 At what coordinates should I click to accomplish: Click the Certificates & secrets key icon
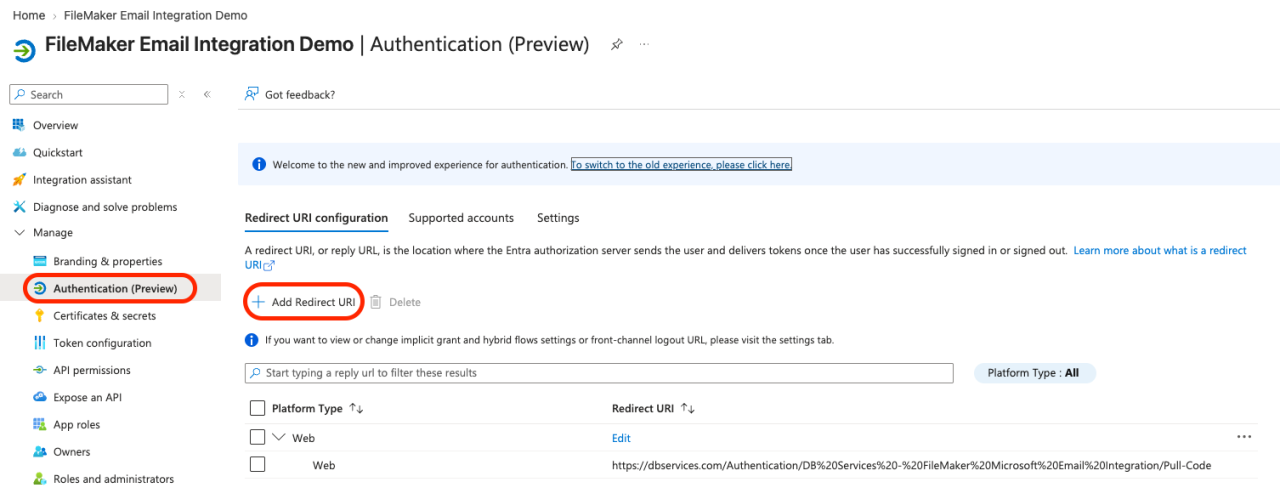(40, 316)
